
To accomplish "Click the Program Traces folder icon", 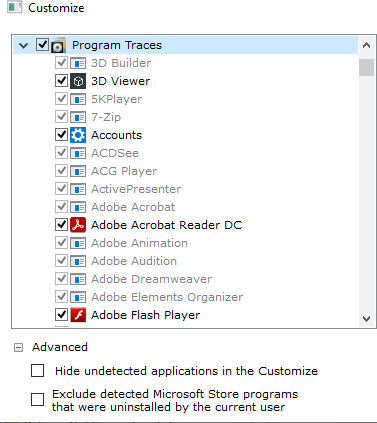I will (58, 45).
